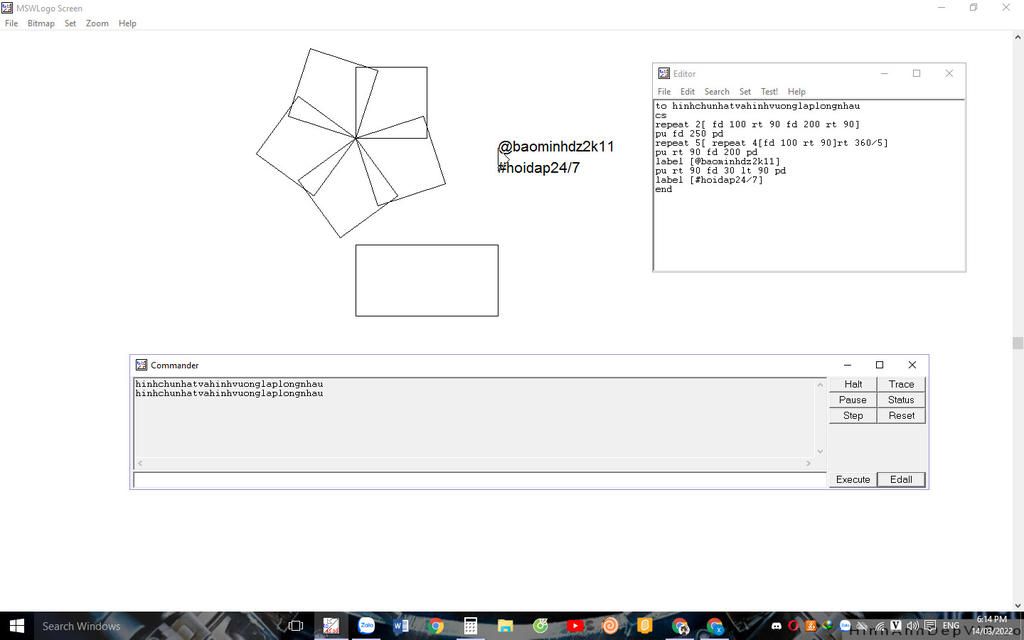The height and width of the screenshot is (640, 1024).
Task: Minimize the Editor window
Action: pos(884,73)
